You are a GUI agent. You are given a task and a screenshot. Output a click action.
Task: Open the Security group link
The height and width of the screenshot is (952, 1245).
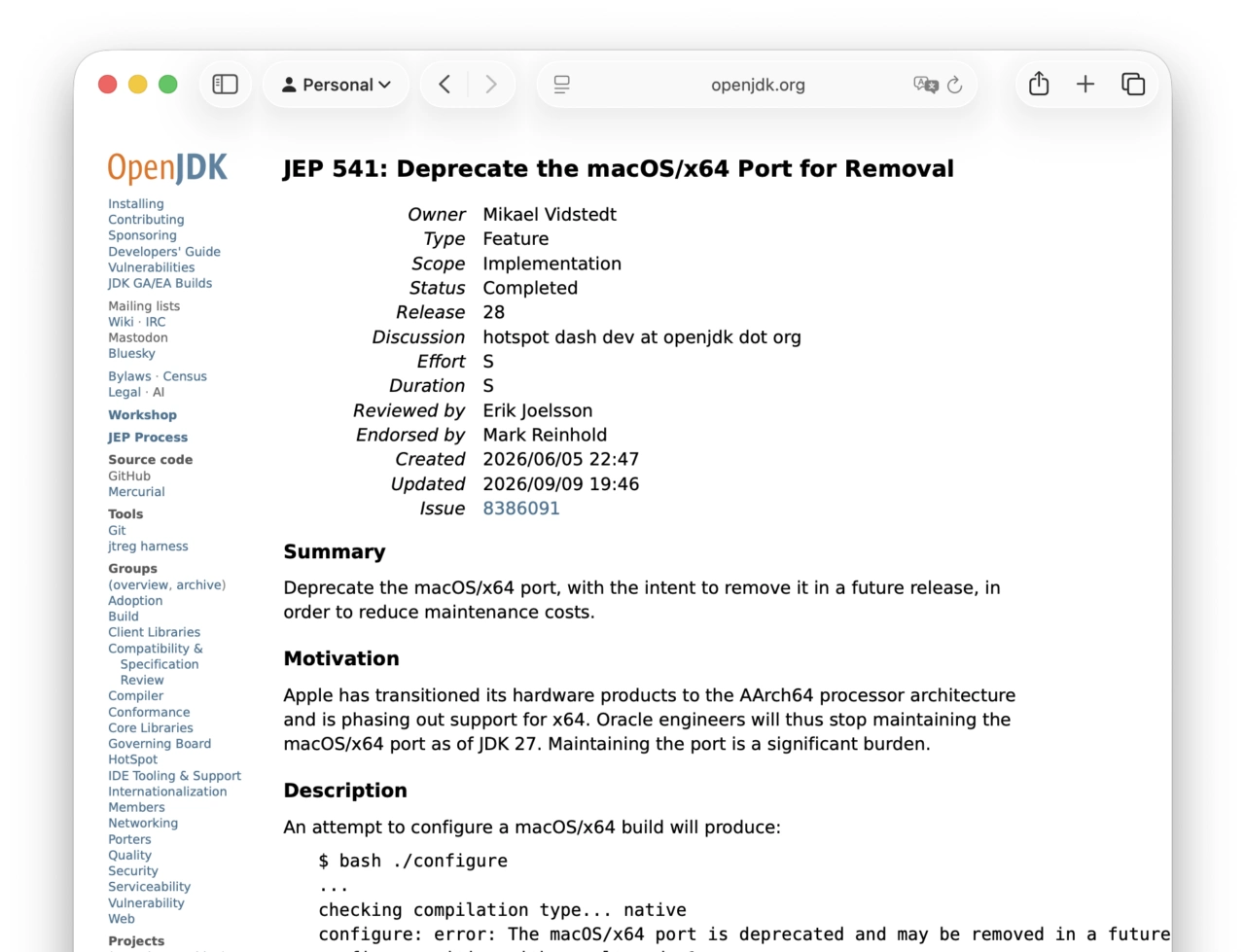[x=133, y=871]
